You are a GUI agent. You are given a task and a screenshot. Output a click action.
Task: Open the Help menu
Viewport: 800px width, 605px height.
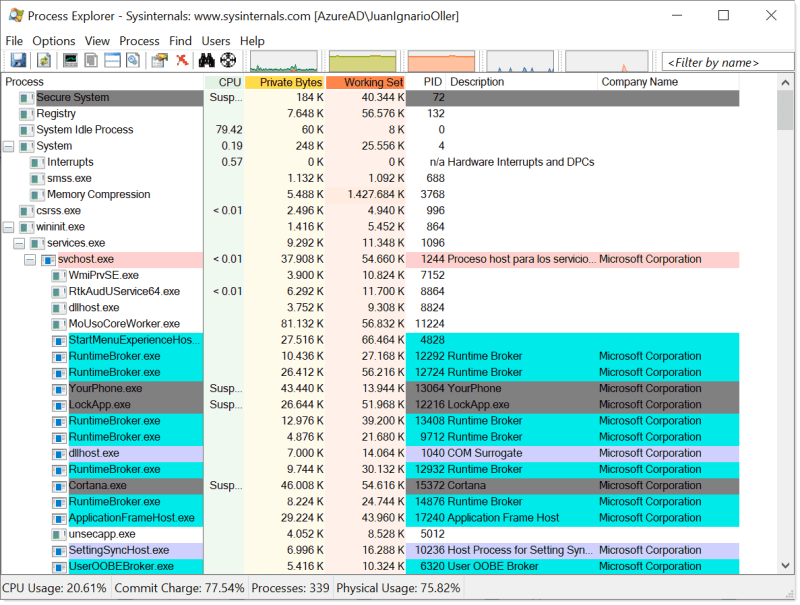252,41
